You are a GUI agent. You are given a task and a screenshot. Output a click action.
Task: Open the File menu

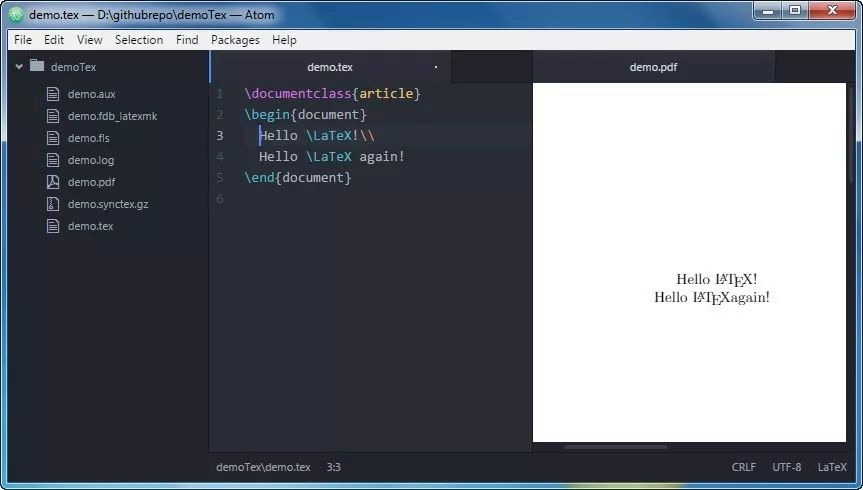pos(23,40)
